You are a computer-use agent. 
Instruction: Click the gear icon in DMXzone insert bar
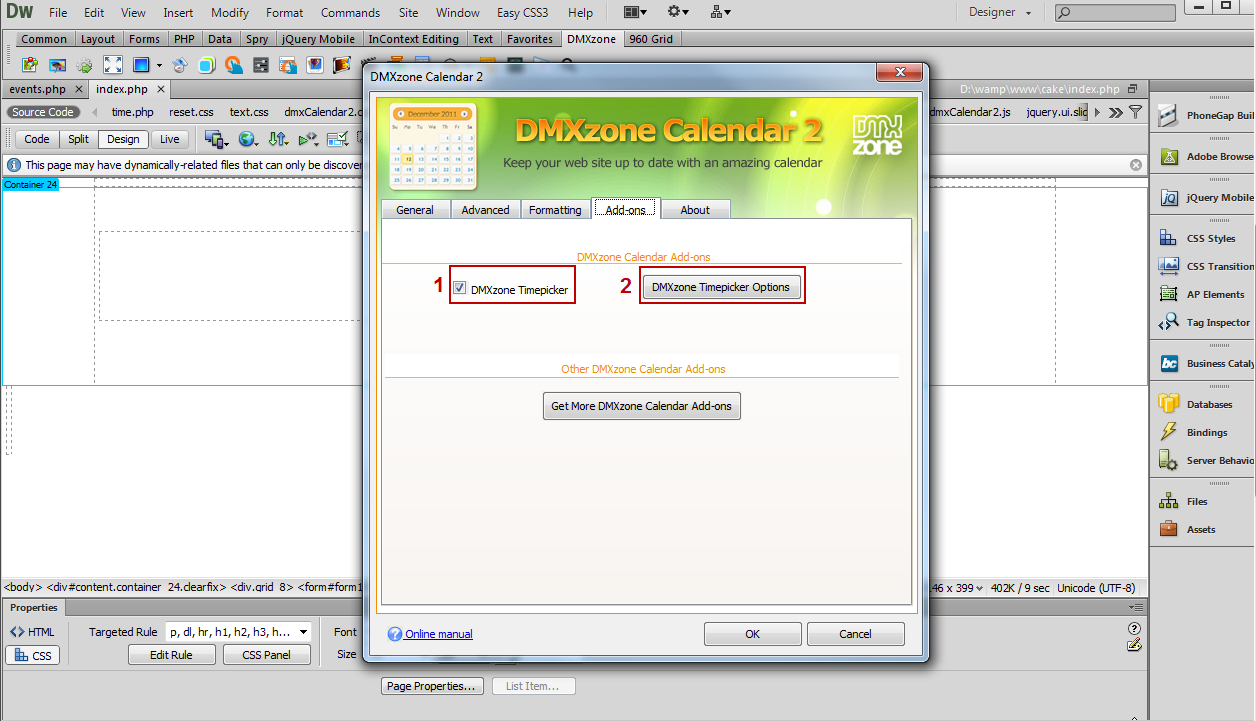tap(85, 65)
